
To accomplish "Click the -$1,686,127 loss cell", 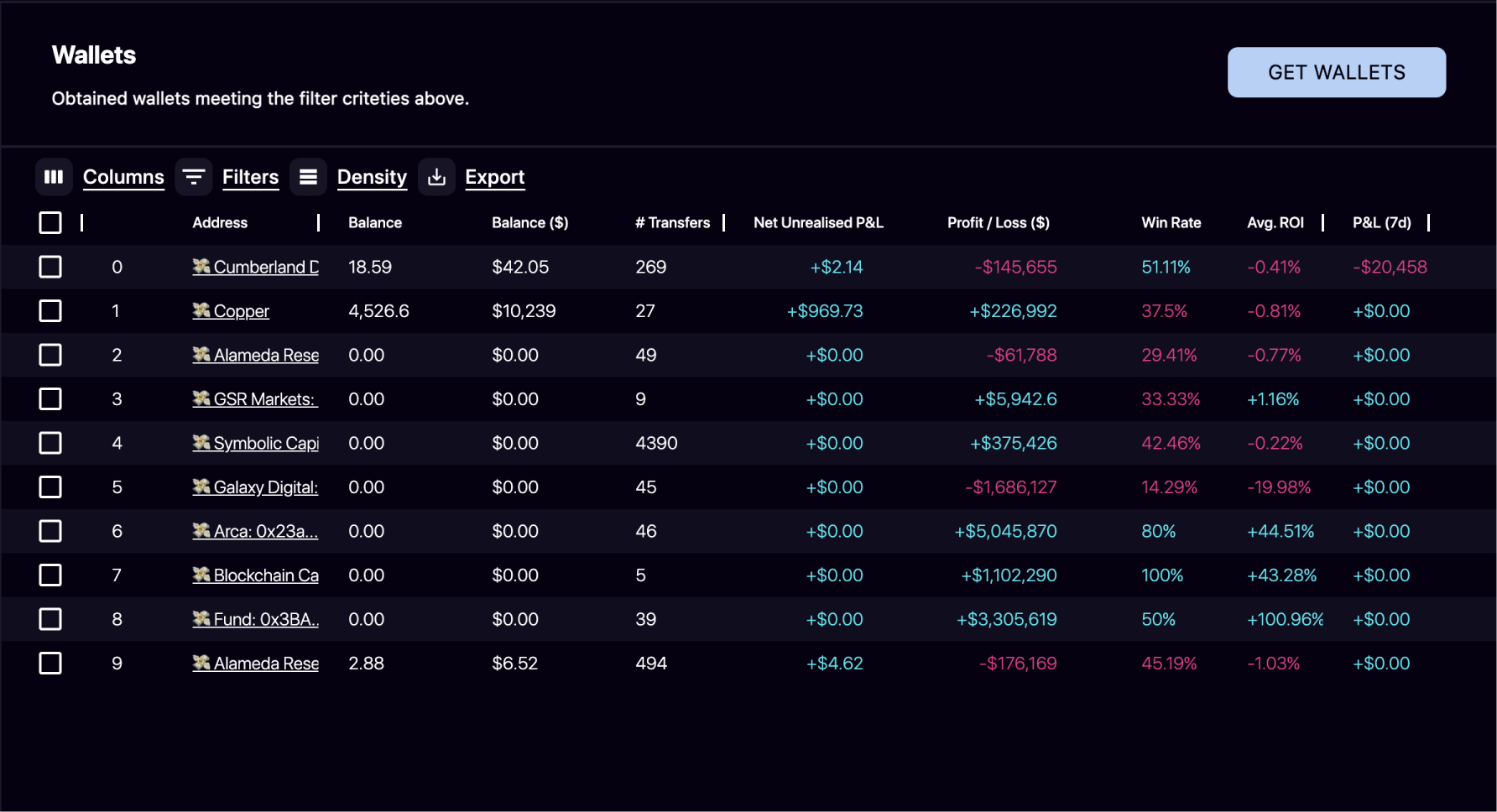I will pyautogui.click(x=1010, y=487).
